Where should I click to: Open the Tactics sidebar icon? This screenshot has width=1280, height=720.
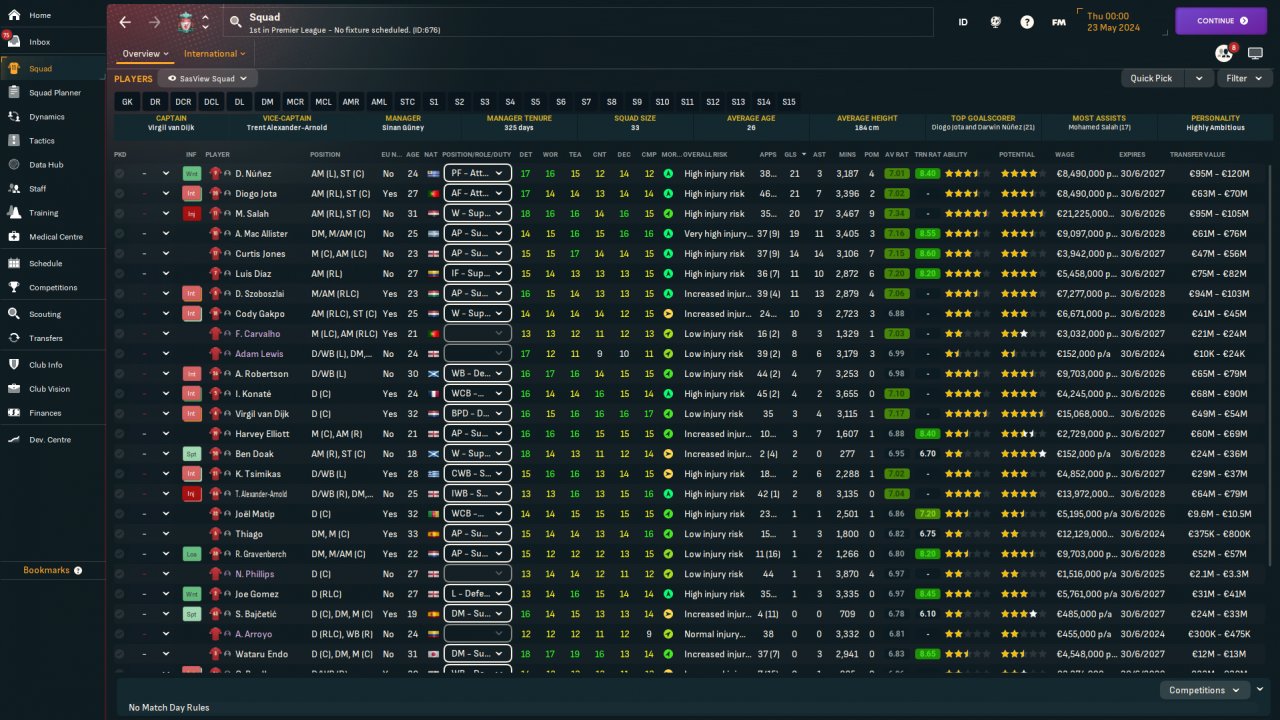point(14,141)
